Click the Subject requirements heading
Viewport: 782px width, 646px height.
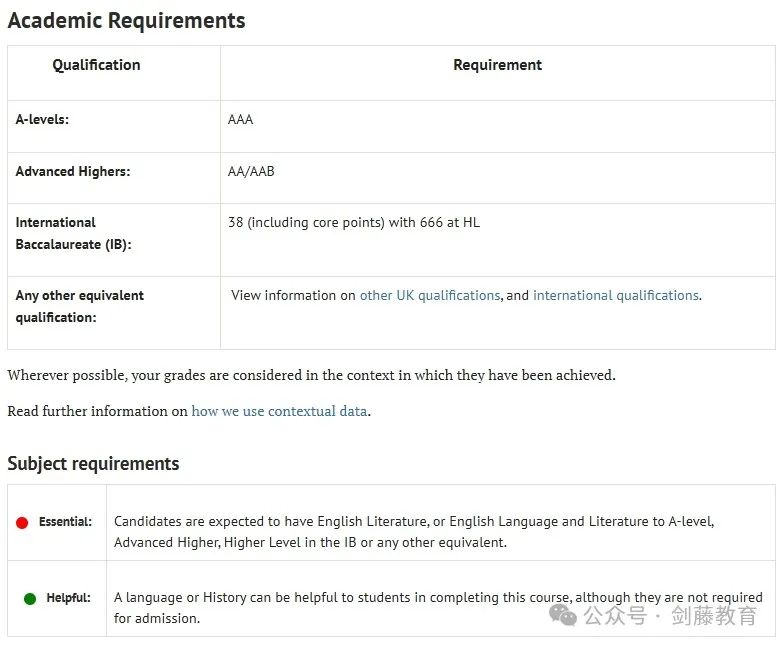pyautogui.click(x=93, y=463)
